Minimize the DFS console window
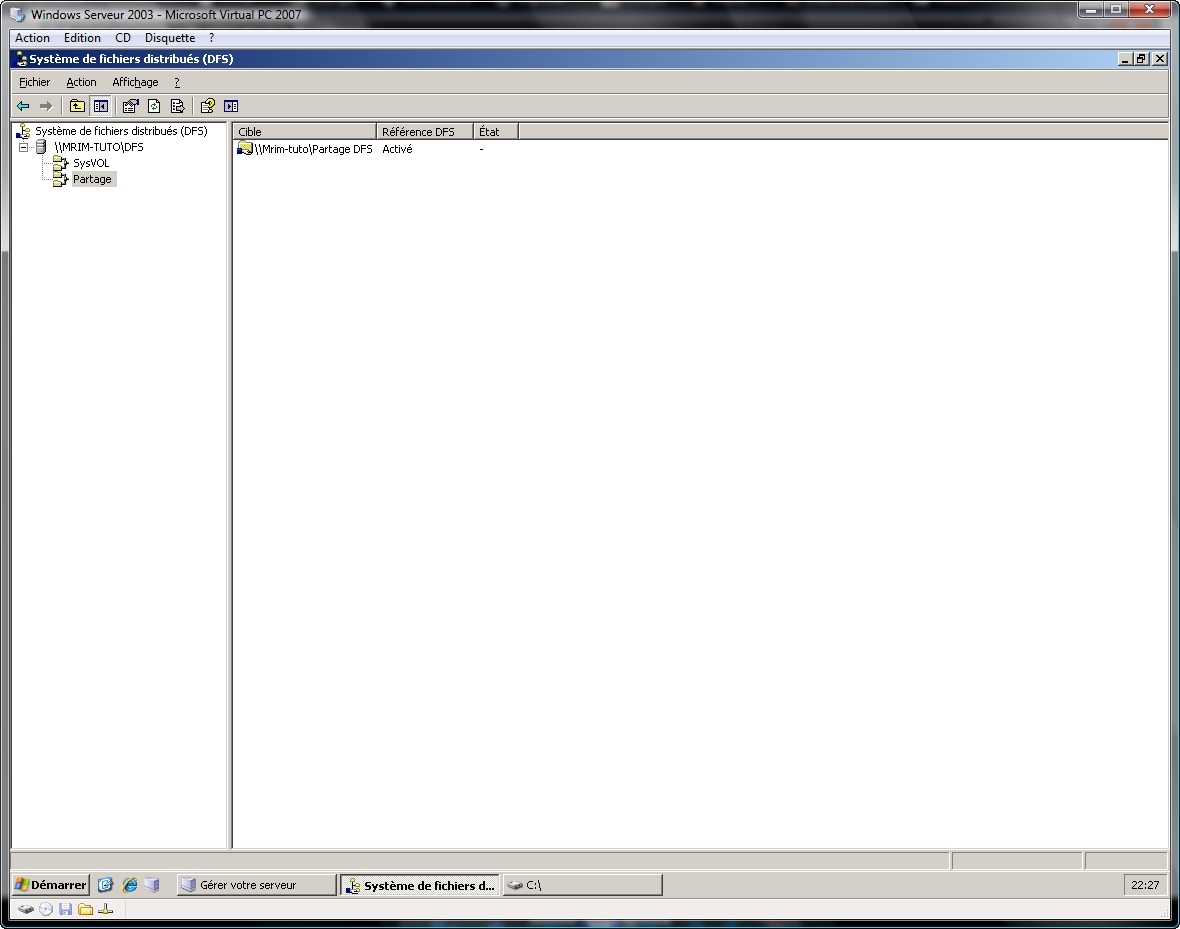This screenshot has width=1180, height=929. (x=1125, y=59)
